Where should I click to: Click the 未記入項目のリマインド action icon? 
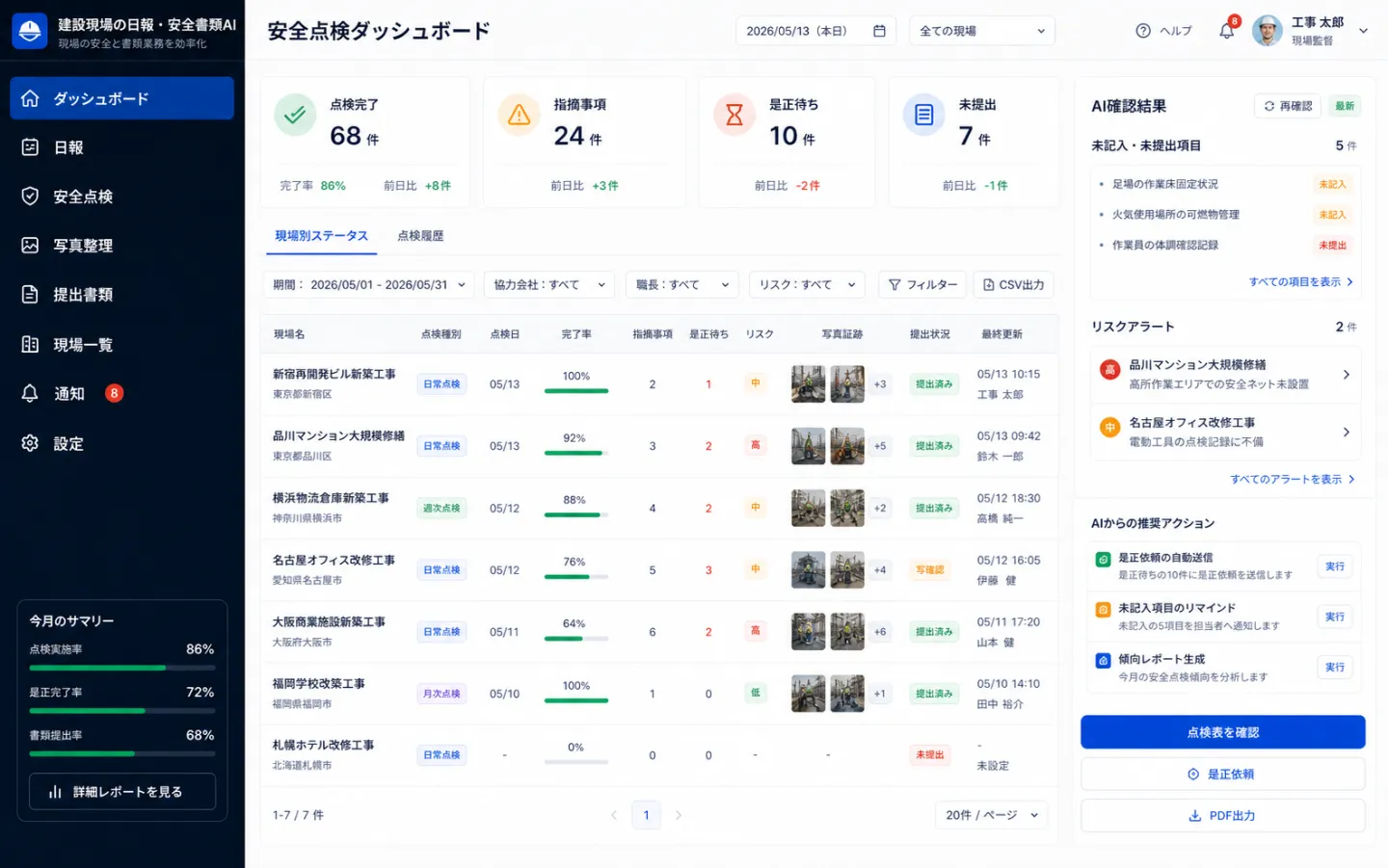(1104, 610)
